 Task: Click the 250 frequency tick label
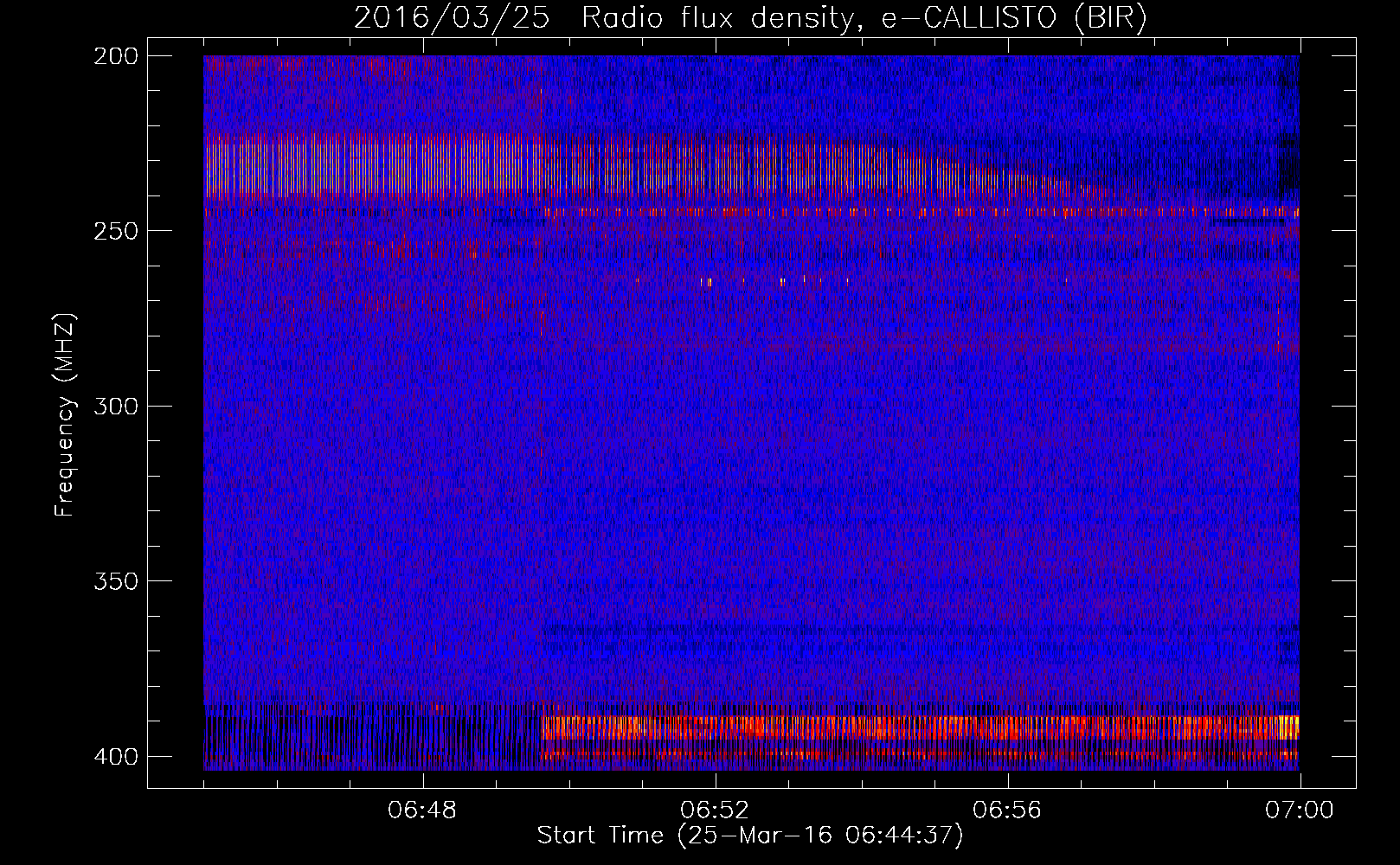click(x=116, y=231)
